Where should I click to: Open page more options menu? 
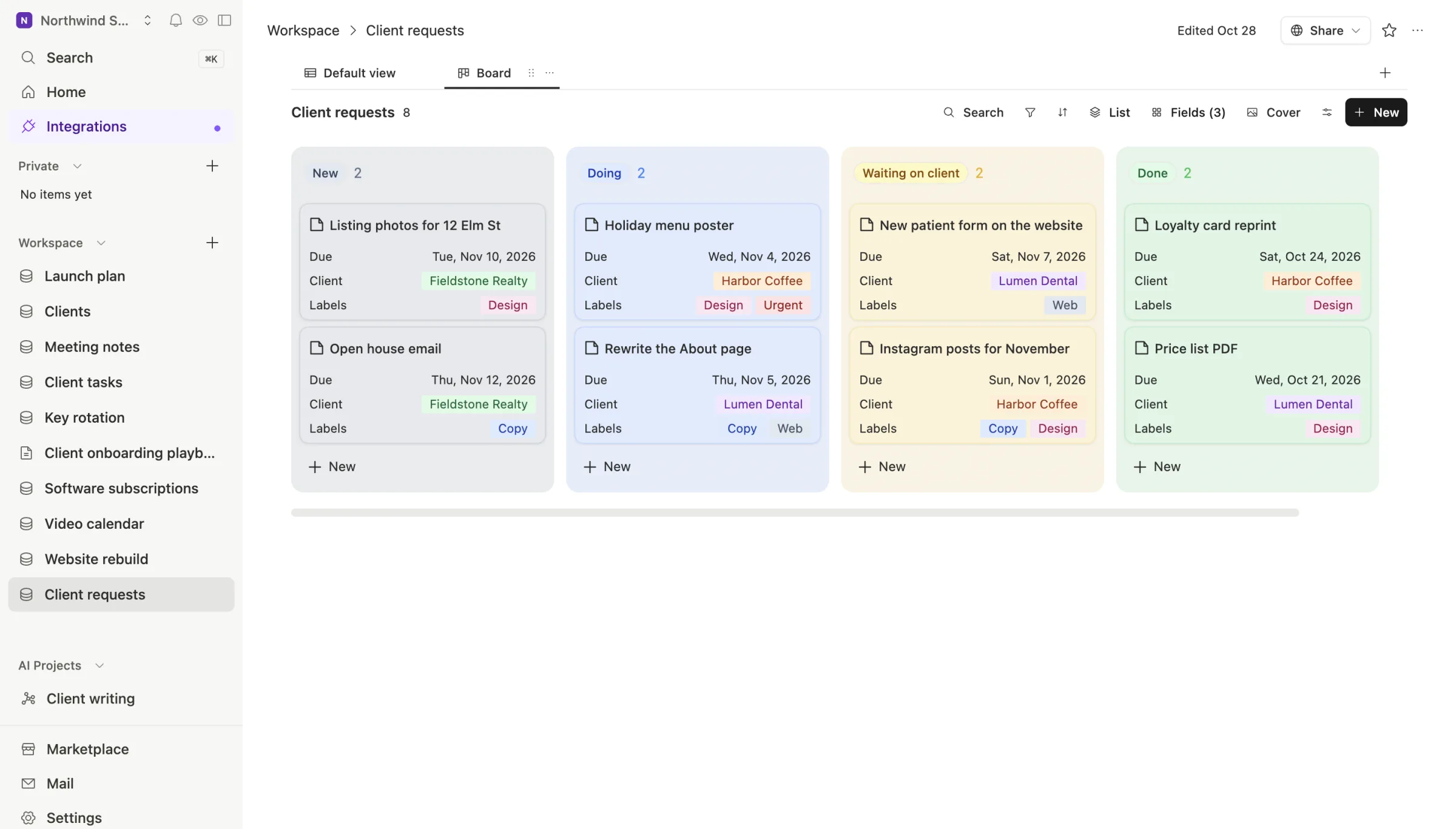[1417, 31]
